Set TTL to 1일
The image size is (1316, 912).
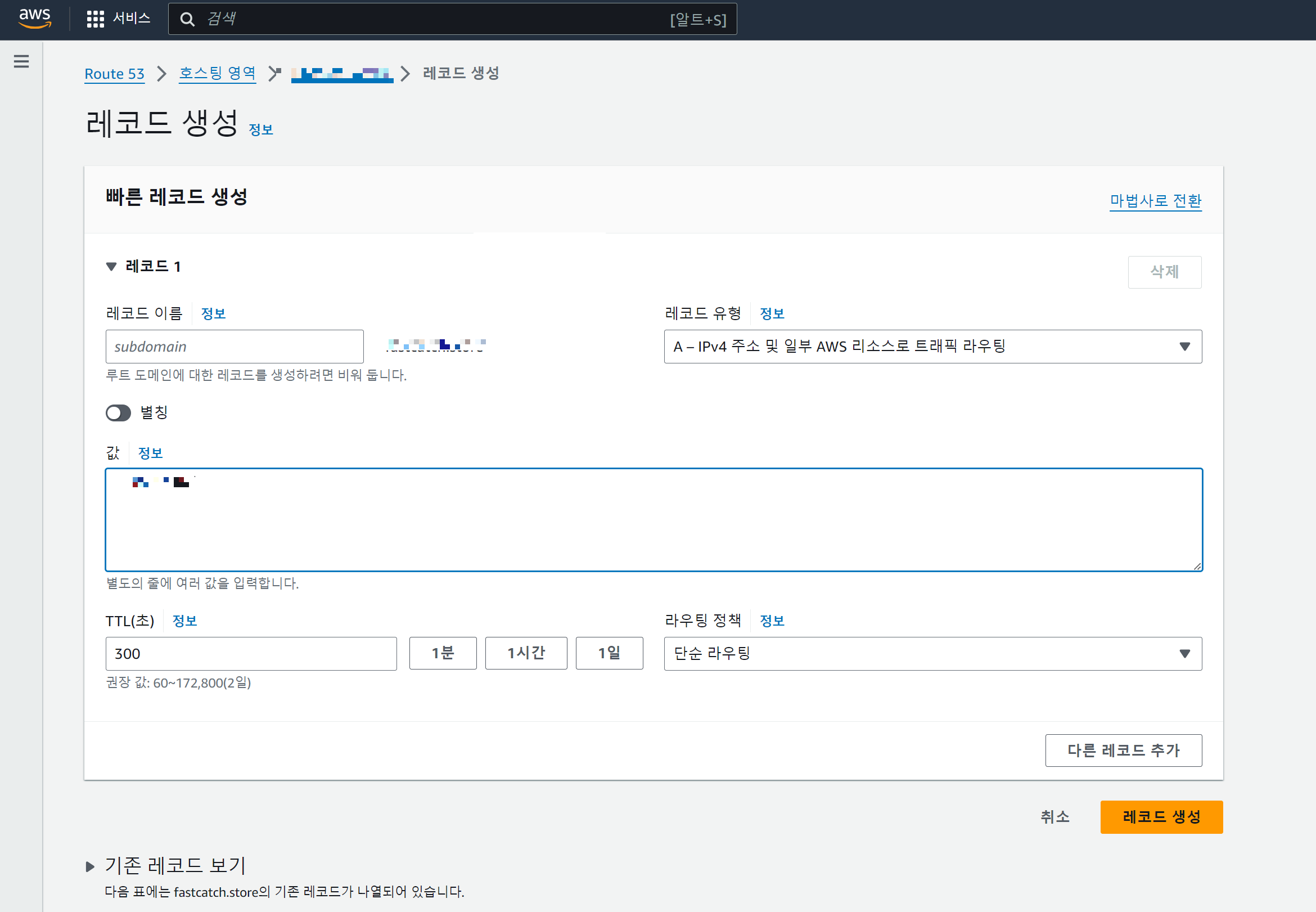[609, 653]
